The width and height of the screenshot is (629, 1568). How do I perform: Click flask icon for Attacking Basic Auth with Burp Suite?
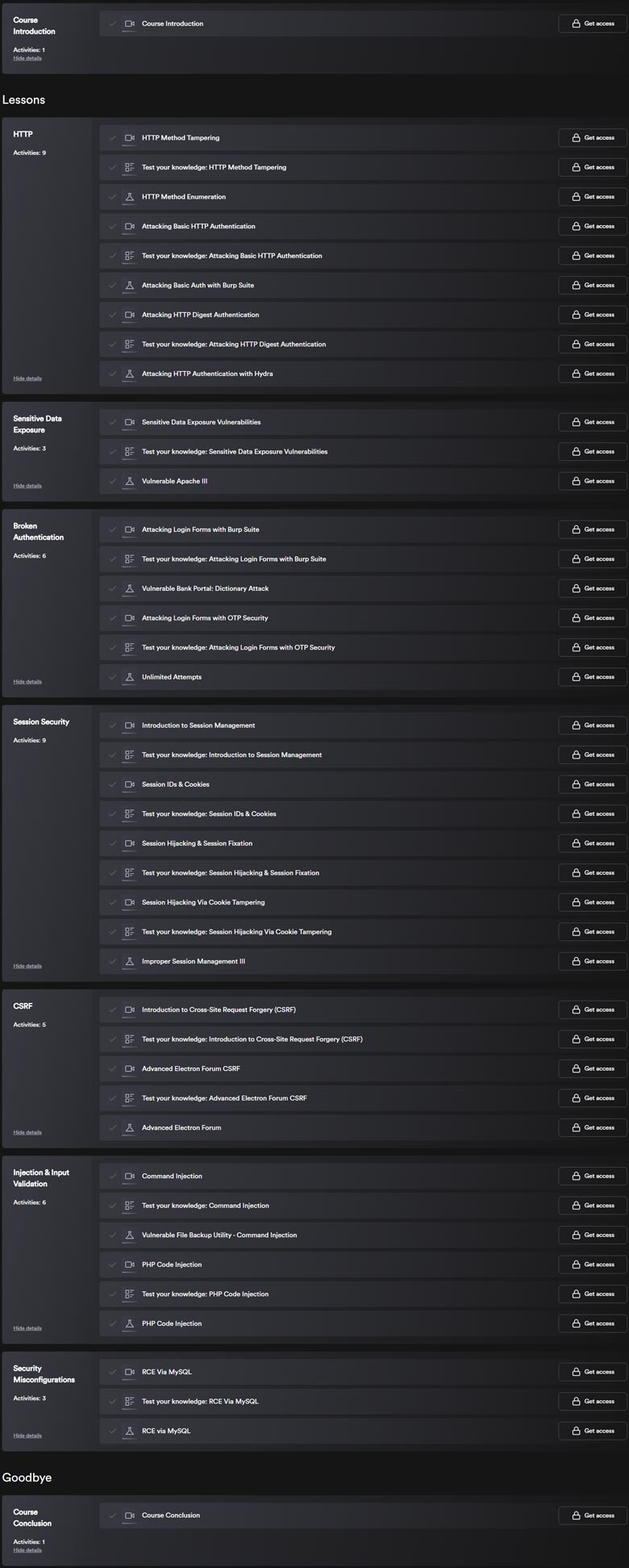(129, 286)
